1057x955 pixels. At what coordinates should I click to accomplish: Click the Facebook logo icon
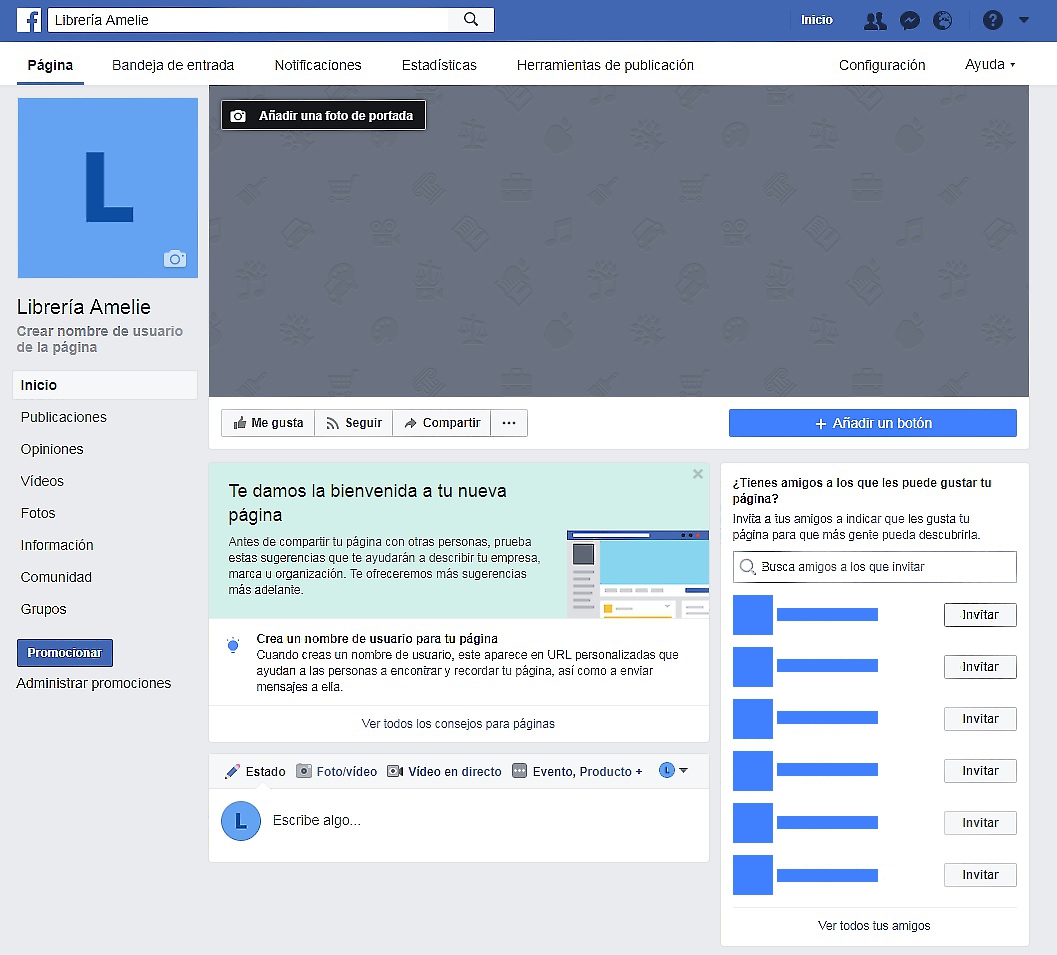pos(29,20)
